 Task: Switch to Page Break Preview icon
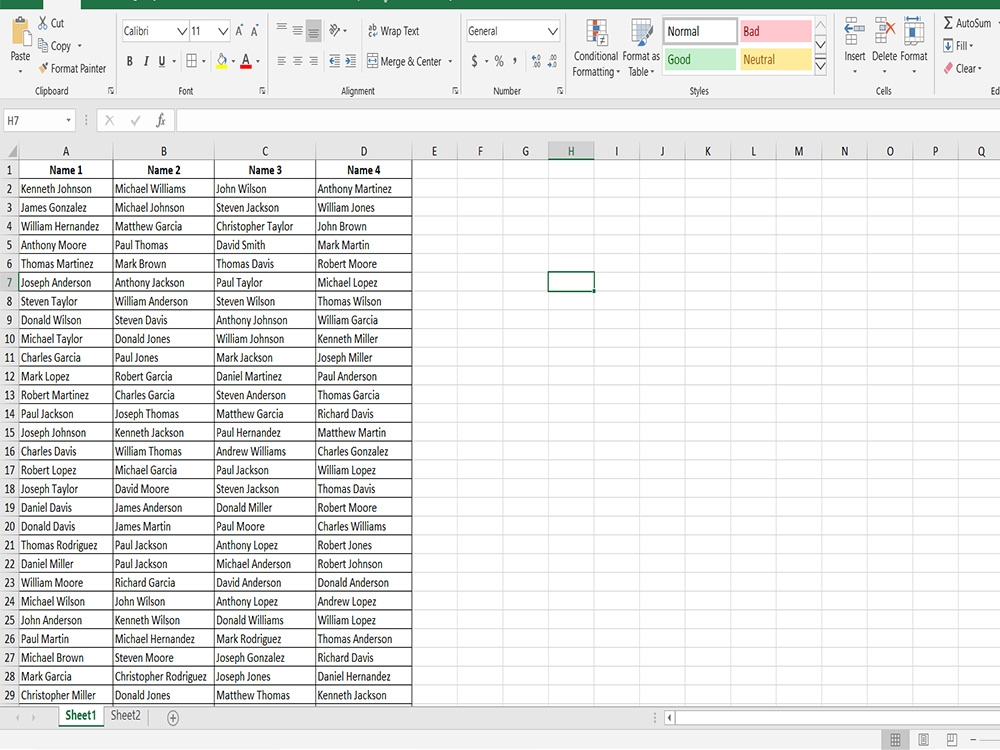click(x=952, y=739)
